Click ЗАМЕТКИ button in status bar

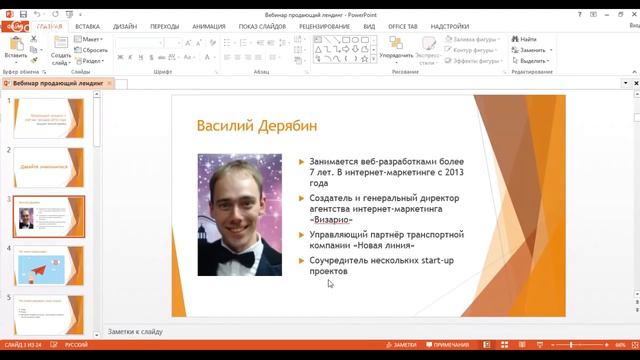pos(401,345)
